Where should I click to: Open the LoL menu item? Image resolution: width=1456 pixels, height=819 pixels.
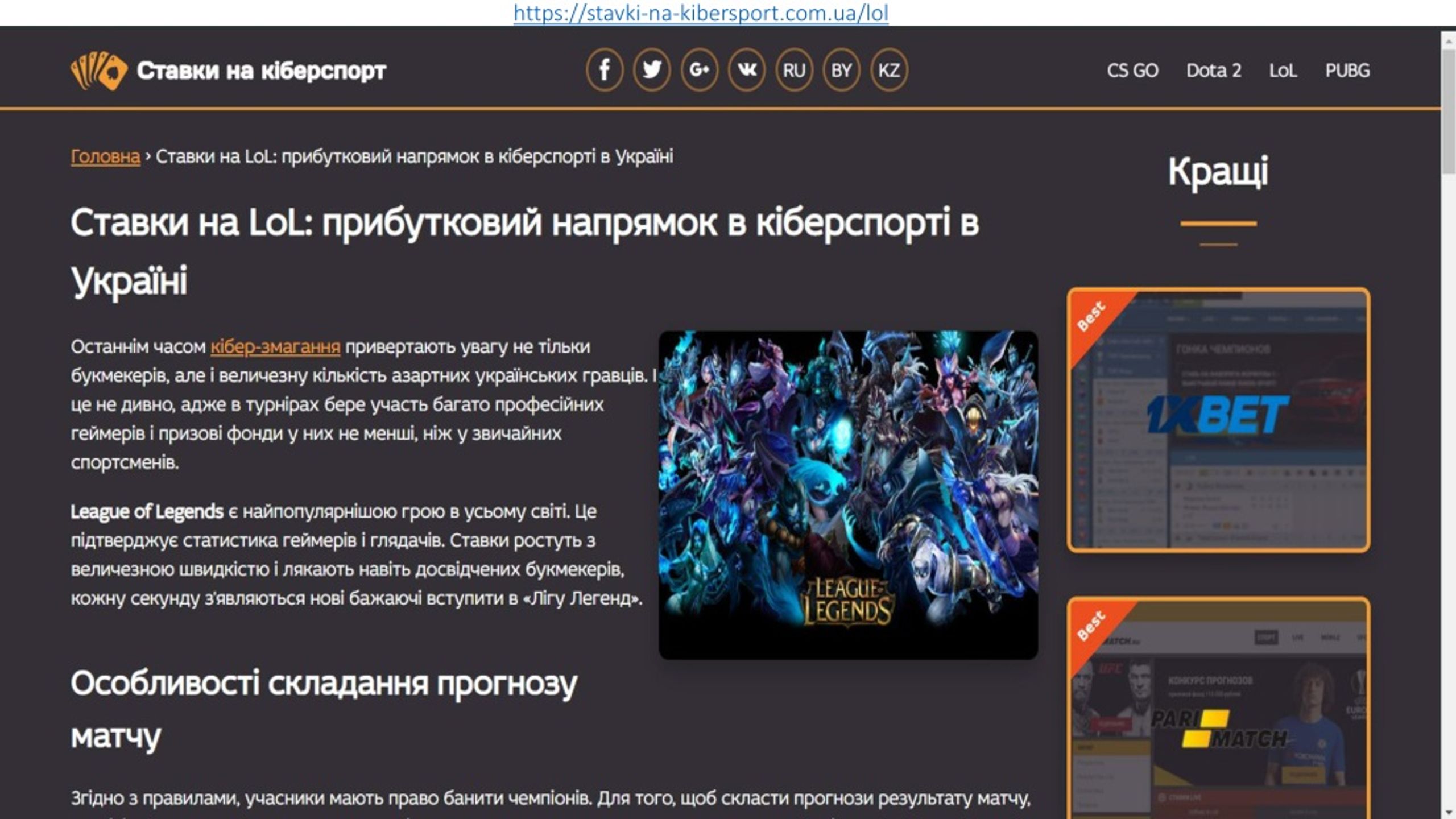pos(1283,71)
